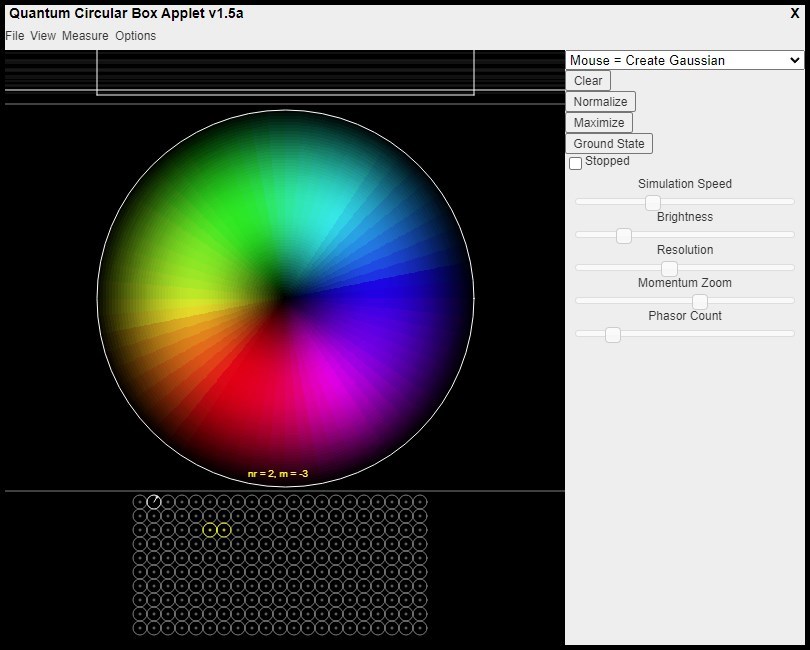The image size is (810, 650).
Task: Click the first phasor circle in the bottom row
Action: click(x=140, y=628)
